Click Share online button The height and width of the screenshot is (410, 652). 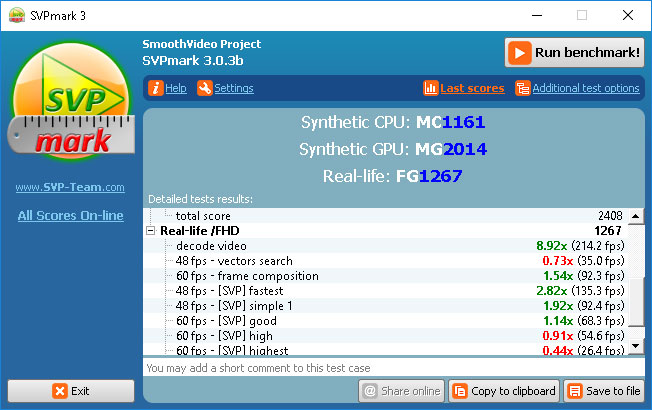point(401,391)
